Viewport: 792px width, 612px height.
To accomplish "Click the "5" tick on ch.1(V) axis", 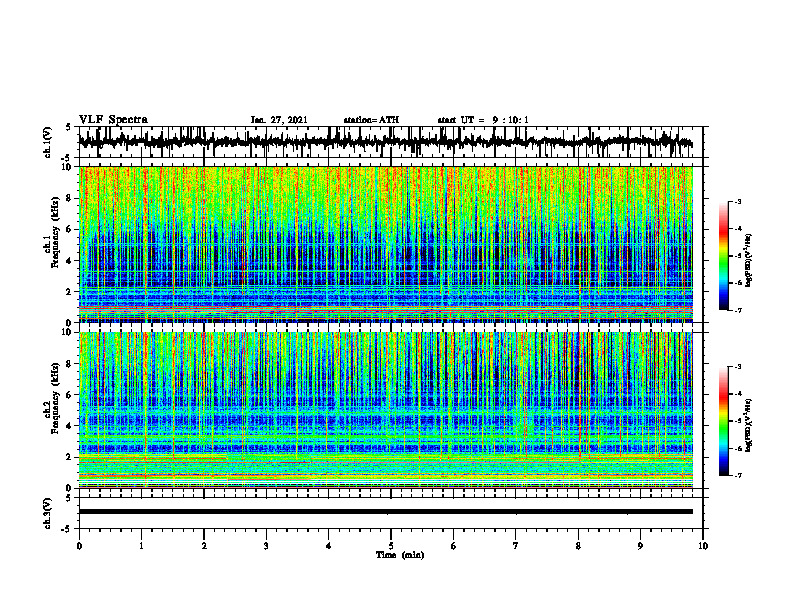I will coord(70,128).
